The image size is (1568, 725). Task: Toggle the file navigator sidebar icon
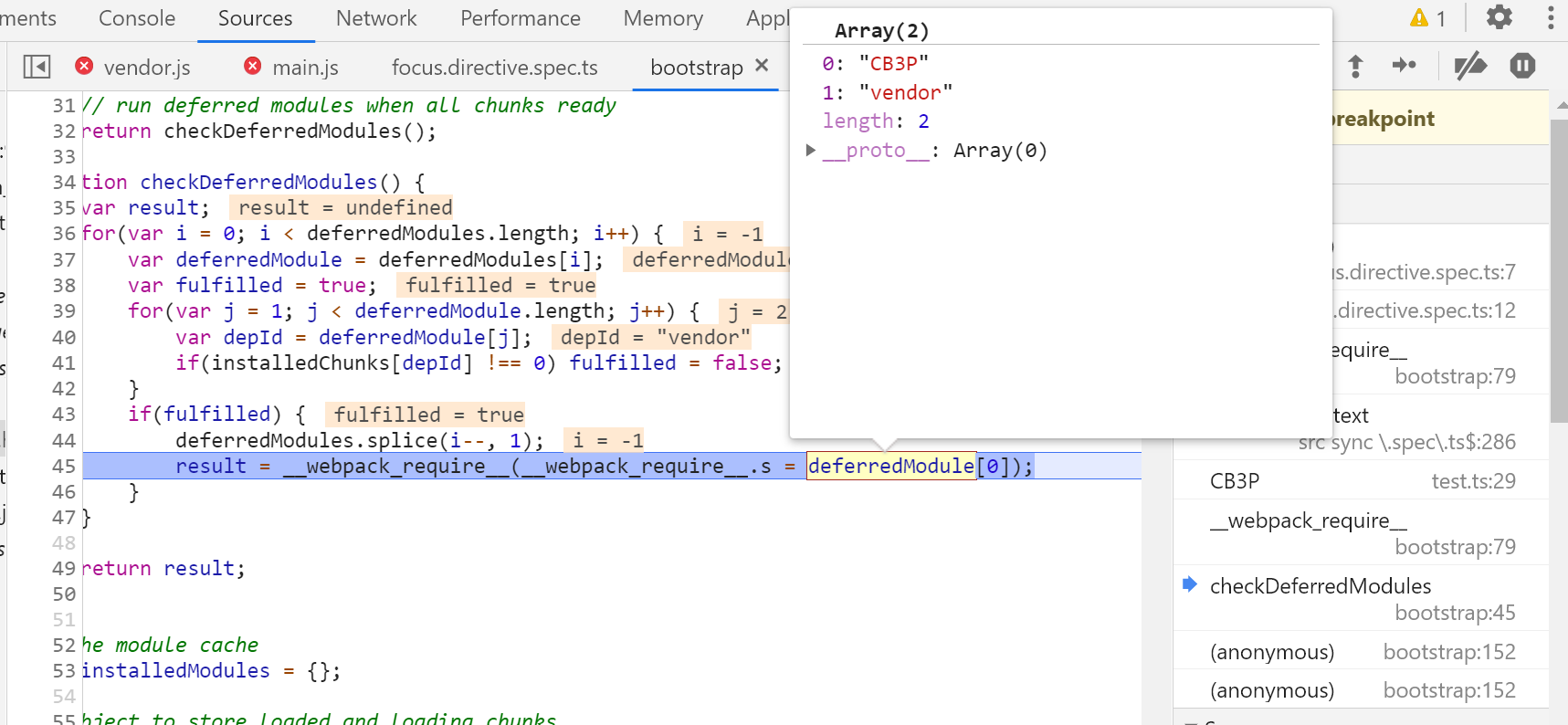coord(37,67)
